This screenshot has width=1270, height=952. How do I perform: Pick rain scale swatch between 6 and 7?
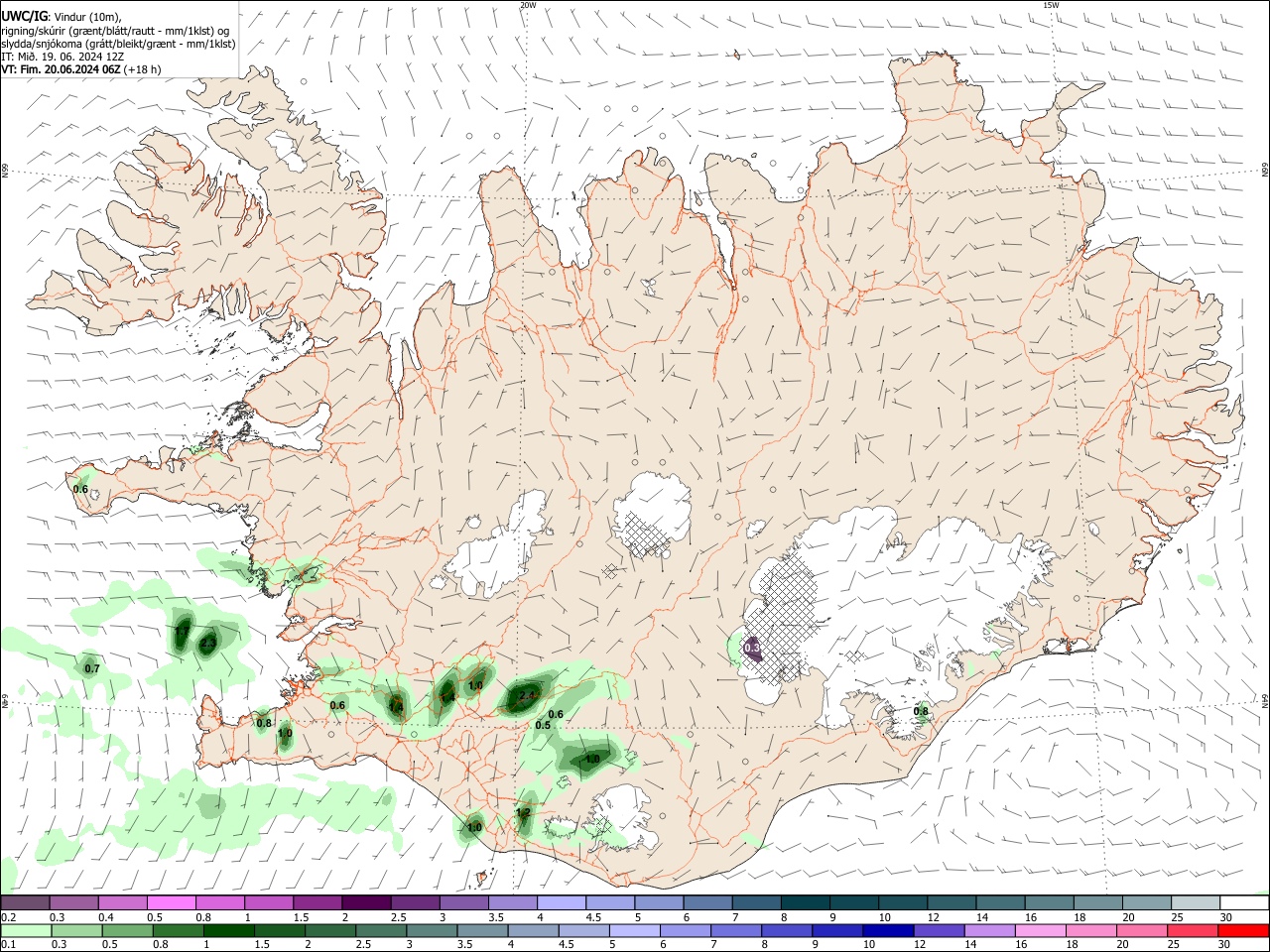click(685, 930)
